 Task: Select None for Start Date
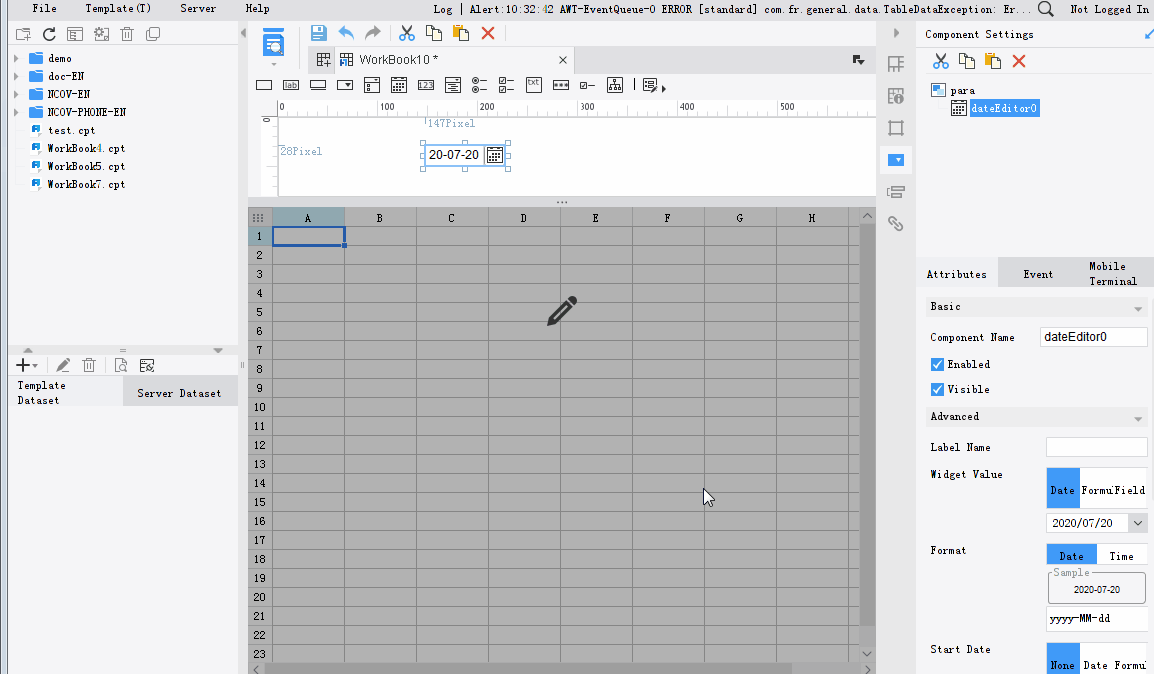(x=1063, y=661)
